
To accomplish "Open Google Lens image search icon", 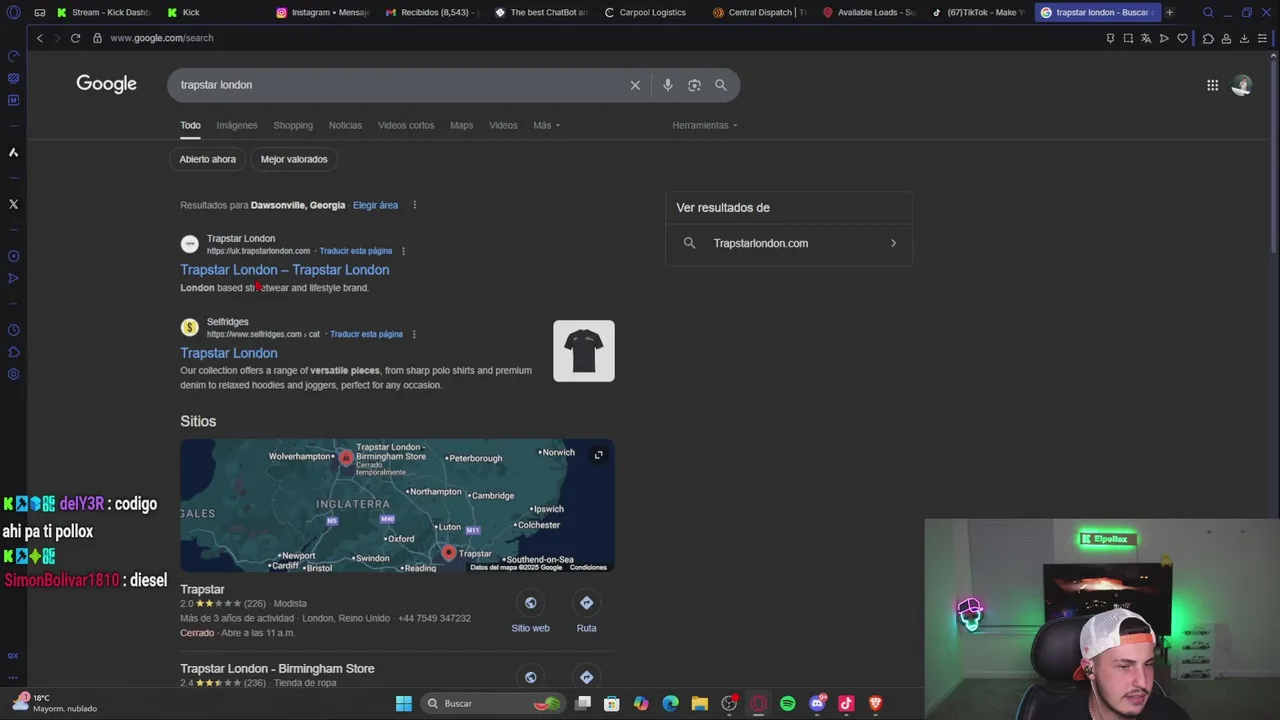I will pos(694,85).
